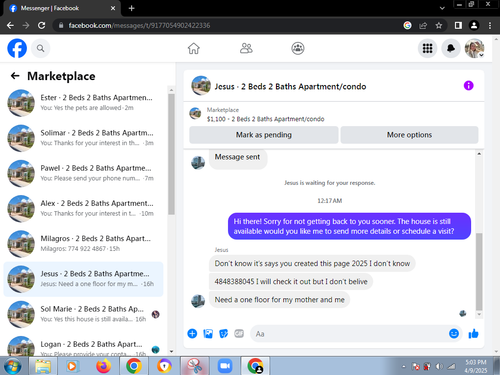Open the conversation header listing thumbnail
Image resolution: width=500 pixels, height=375 pixels.
pos(201,86)
